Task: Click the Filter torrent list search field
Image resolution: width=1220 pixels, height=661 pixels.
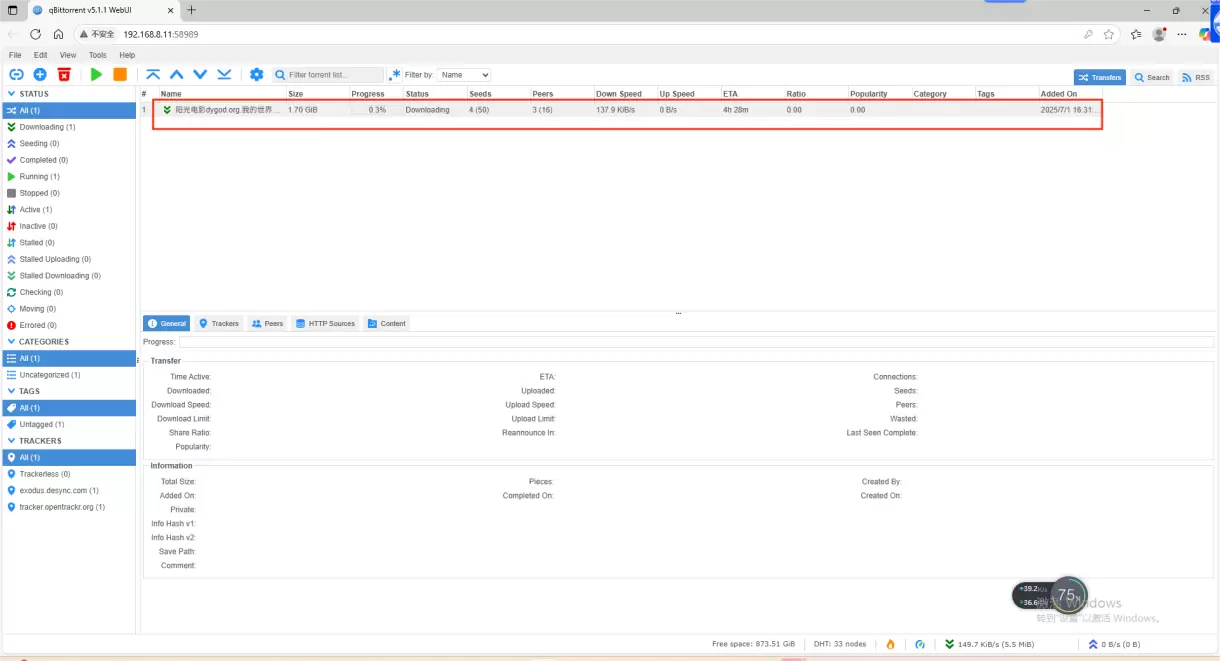Action: coord(333,75)
